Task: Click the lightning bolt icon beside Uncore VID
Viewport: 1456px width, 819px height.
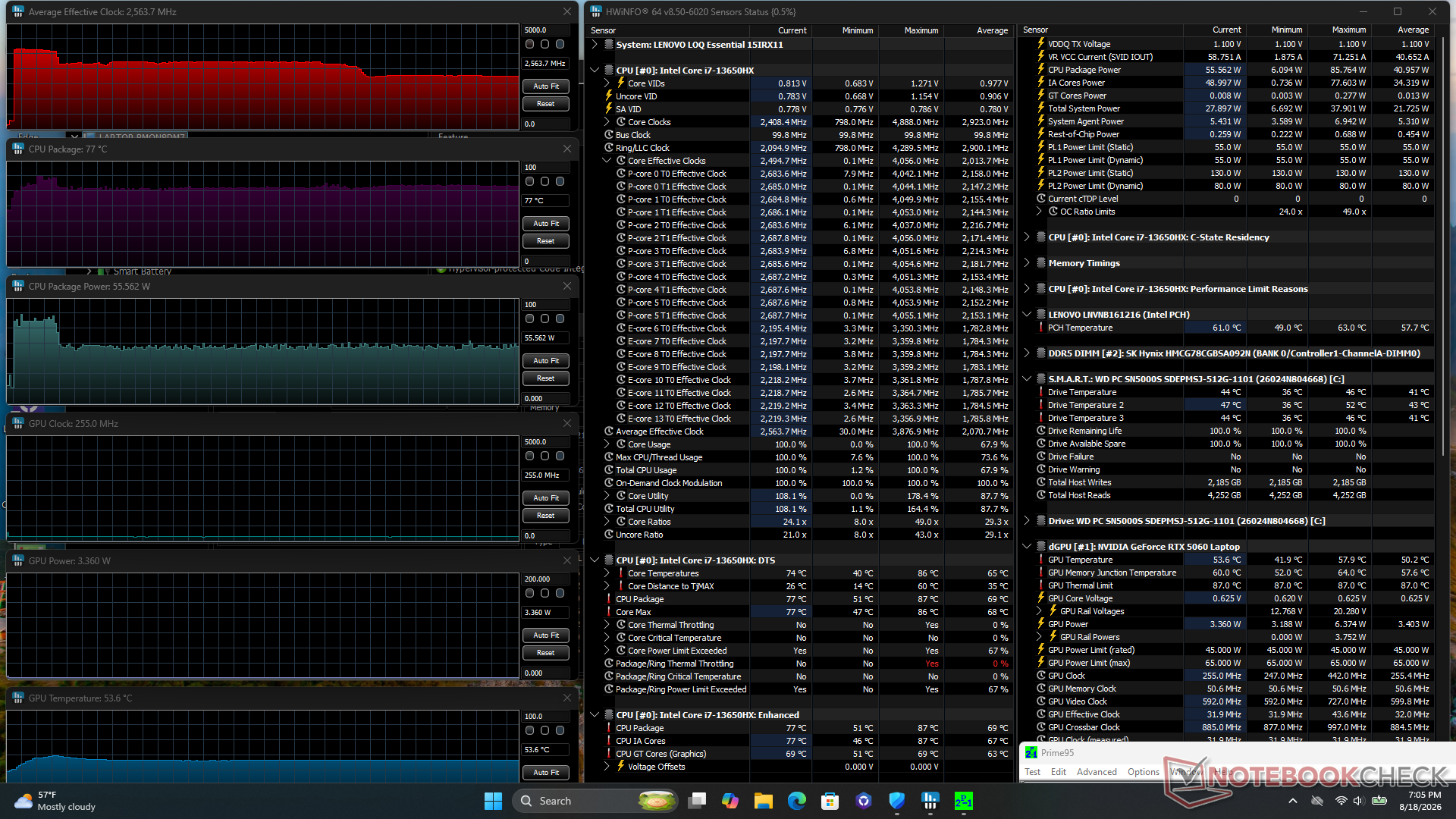Action: pos(608,96)
